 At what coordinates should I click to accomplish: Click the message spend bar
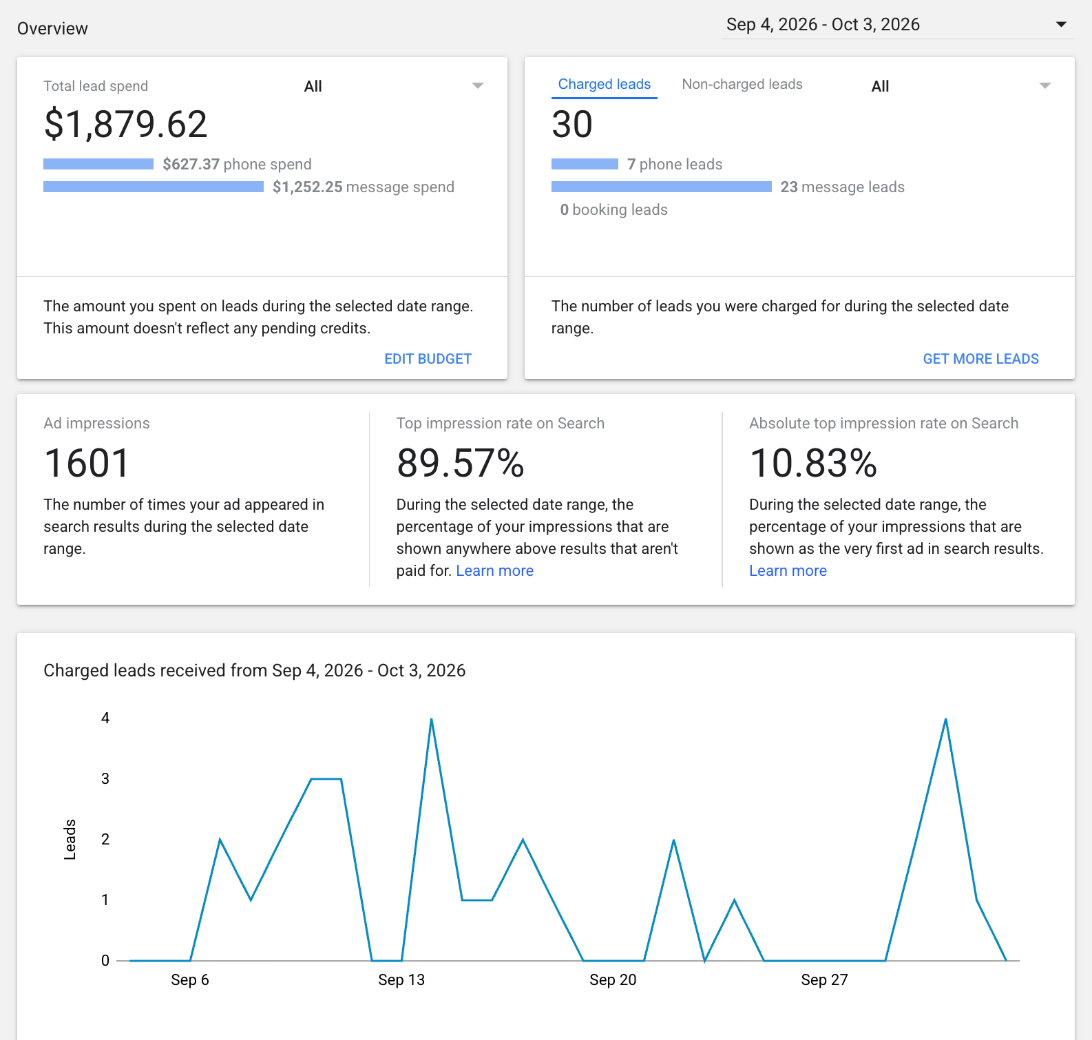click(153, 187)
